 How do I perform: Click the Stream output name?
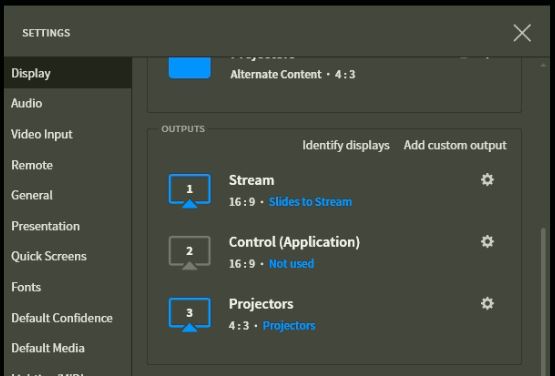[251, 180]
